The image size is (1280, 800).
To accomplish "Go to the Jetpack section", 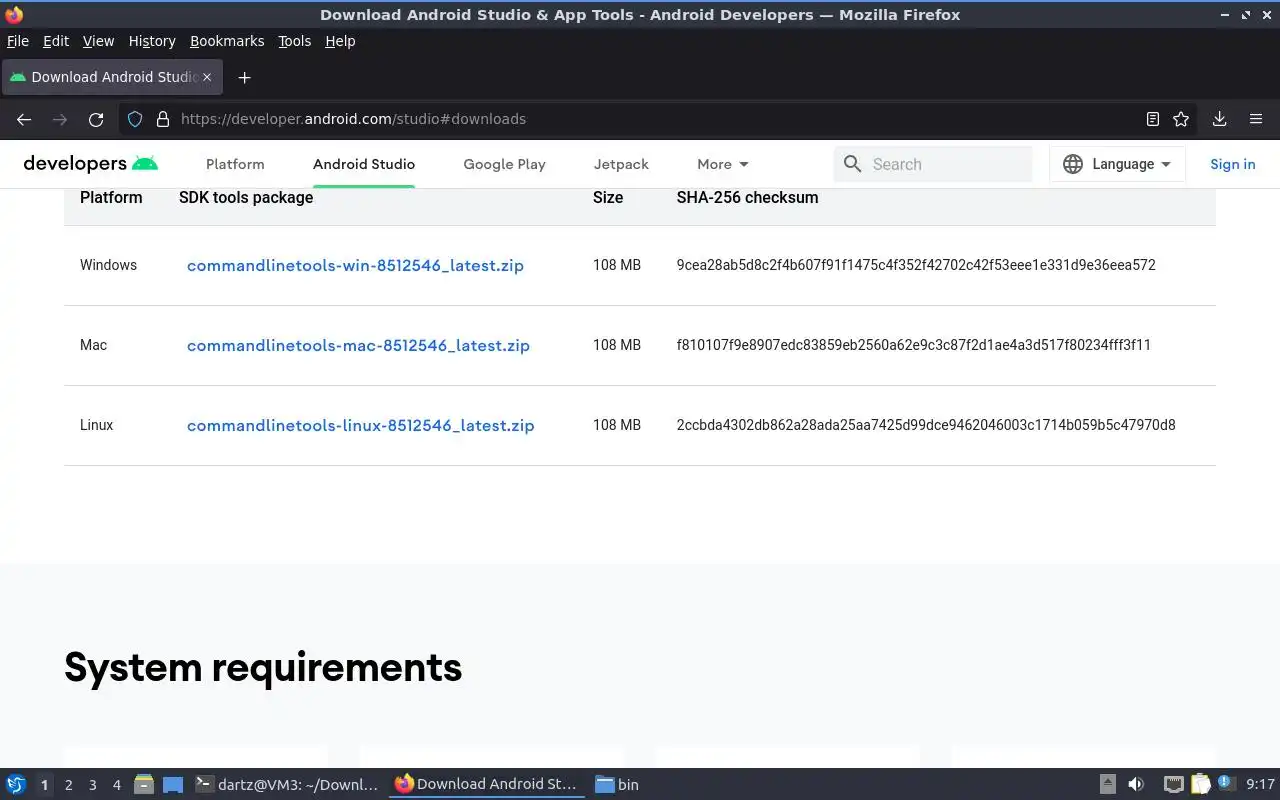I will pos(621,164).
